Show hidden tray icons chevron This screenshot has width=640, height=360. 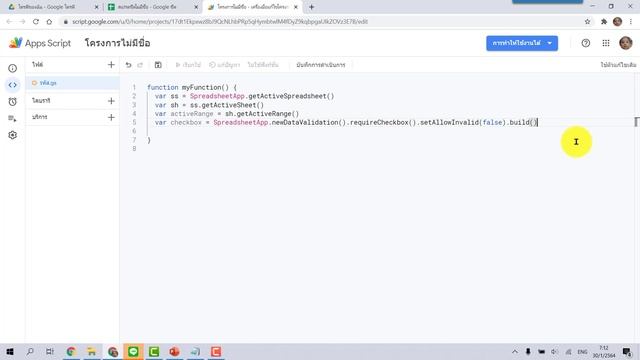pyautogui.click(x=515, y=351)
